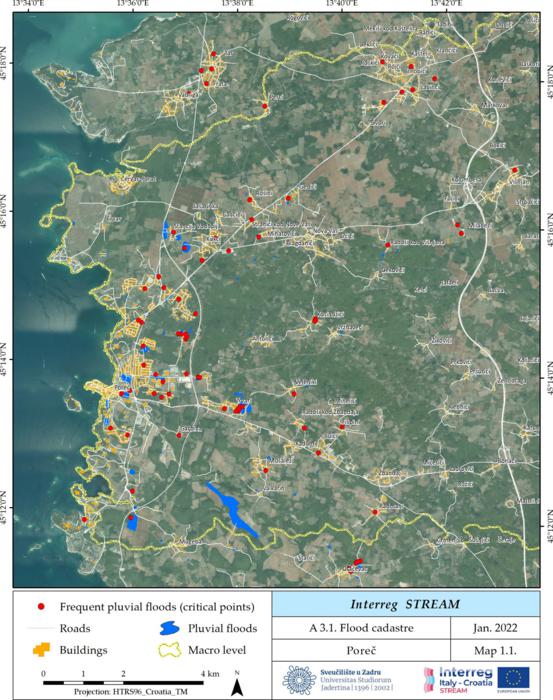Click the "Roads" legend label
553x700 pixels.
[x=75, y=629]
